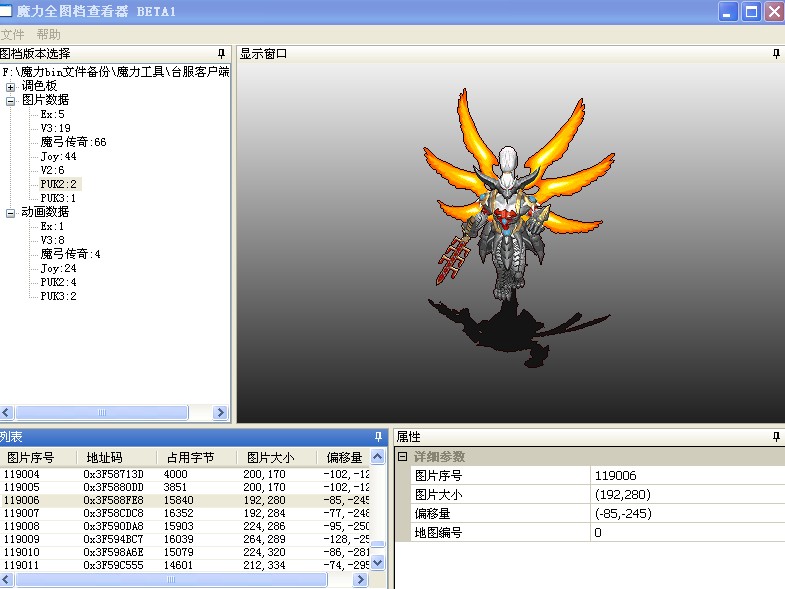Select Joy:24 under 动画数据
Image resolution: width=785 pixels, height=589 pixels.
[58, 268]
